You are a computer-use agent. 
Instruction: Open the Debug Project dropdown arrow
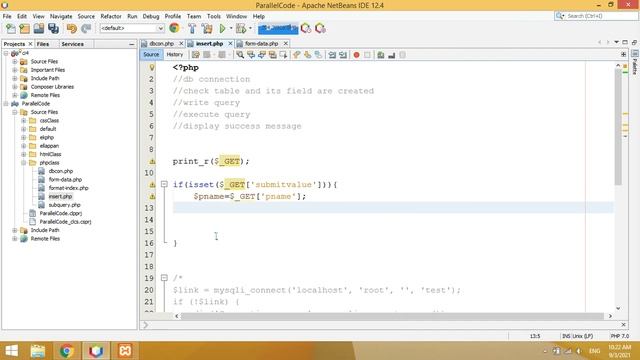click(250, 28)
